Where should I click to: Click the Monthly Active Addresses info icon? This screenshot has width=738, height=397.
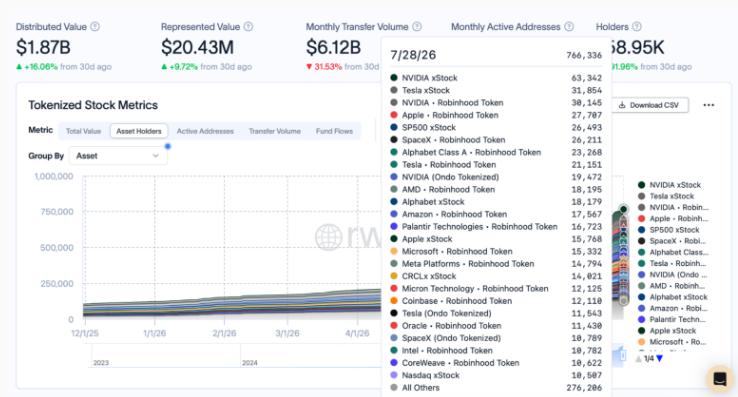(569, 27)
